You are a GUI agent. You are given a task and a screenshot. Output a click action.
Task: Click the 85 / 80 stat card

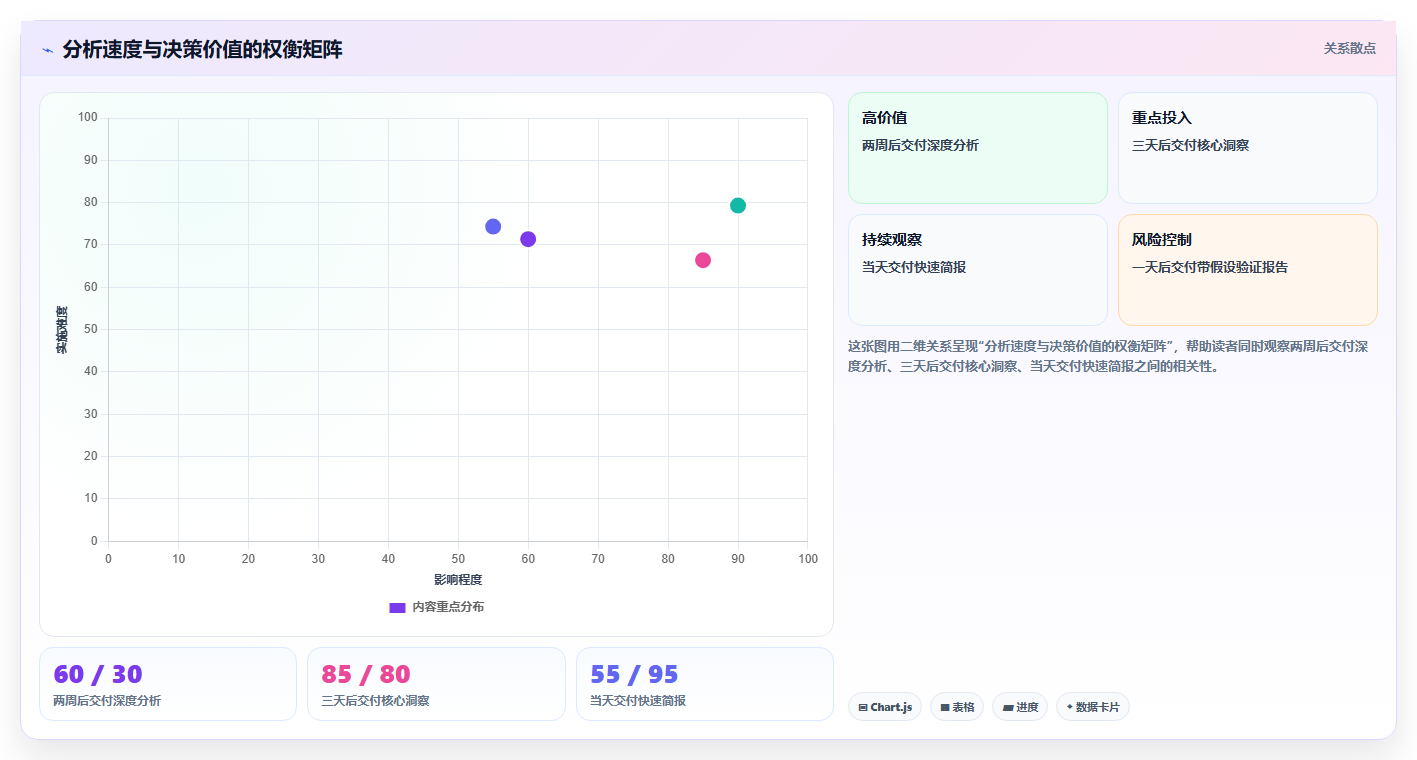pos(436,684)
